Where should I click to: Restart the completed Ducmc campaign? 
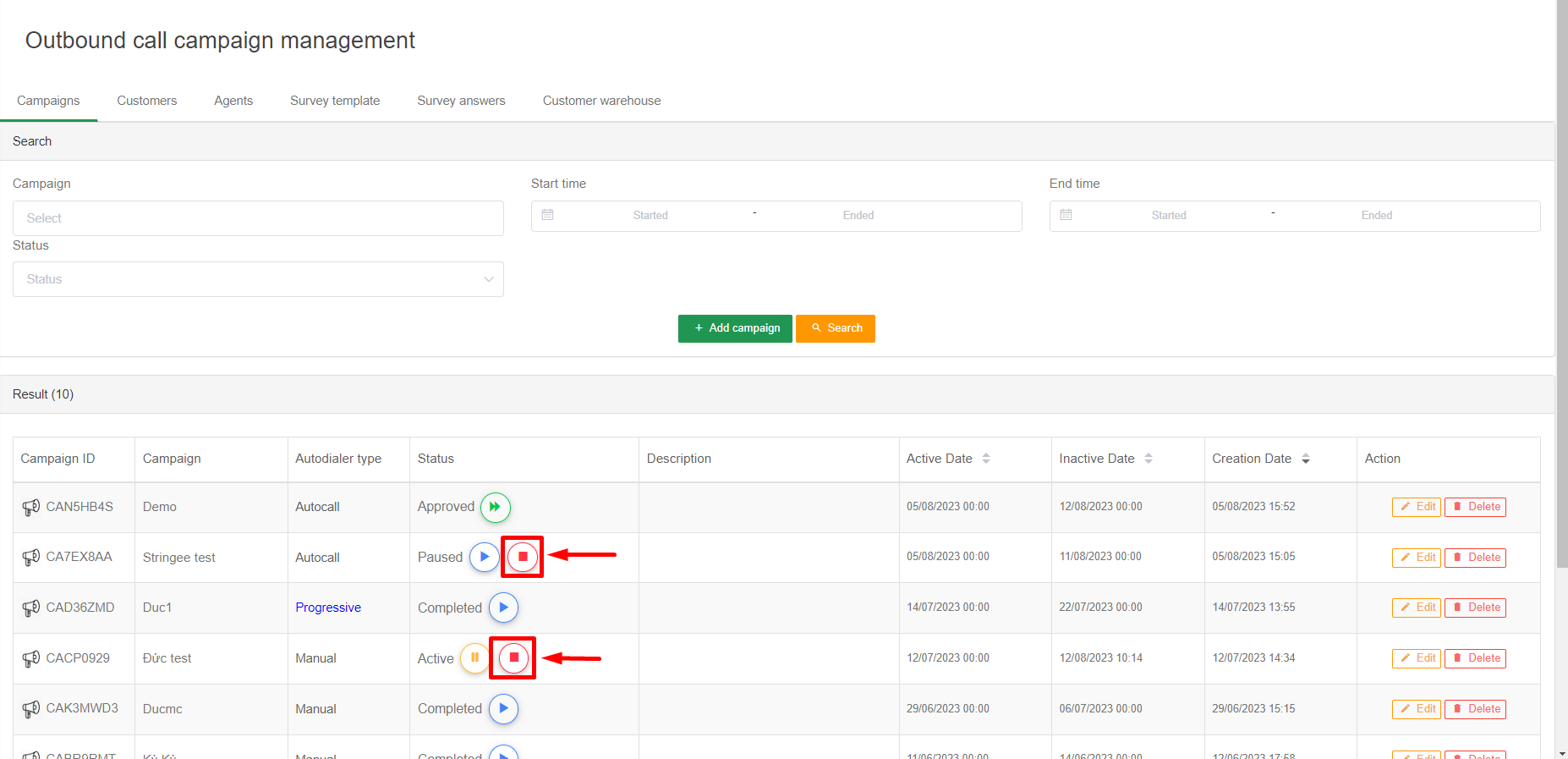click(x=503, y=709)
